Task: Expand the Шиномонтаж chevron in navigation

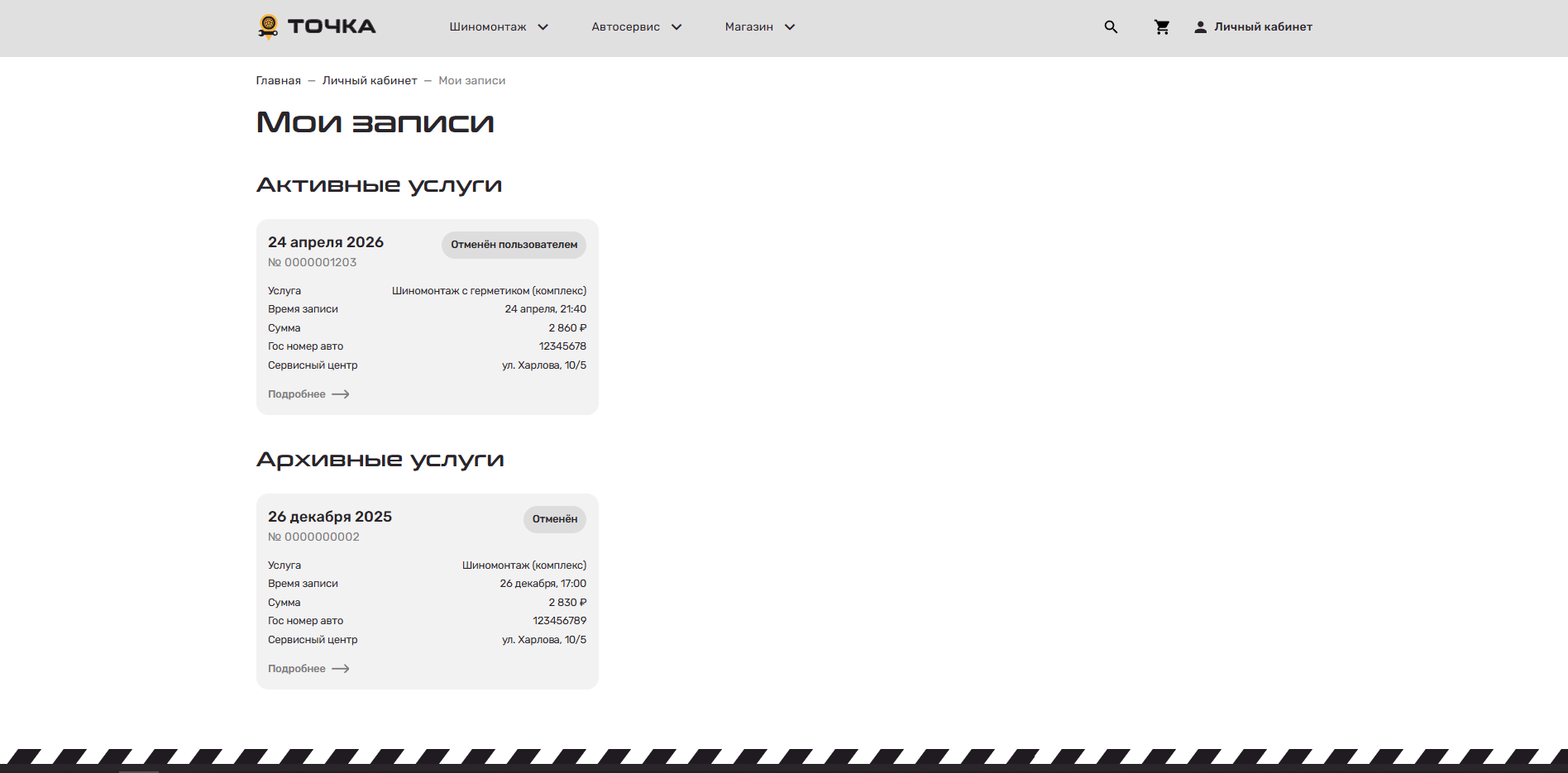Action: [543, 27]
